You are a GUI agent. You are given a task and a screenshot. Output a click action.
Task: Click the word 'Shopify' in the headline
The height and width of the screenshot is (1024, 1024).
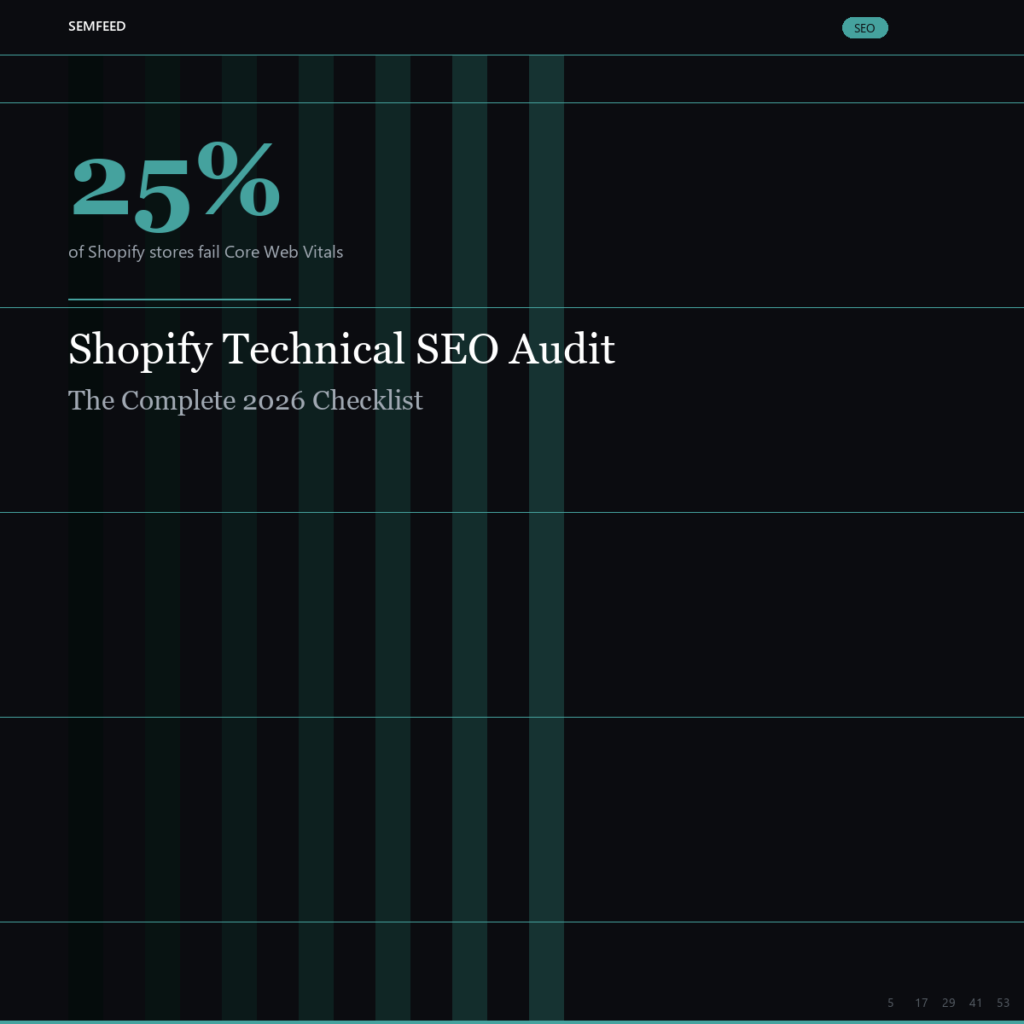140,350
